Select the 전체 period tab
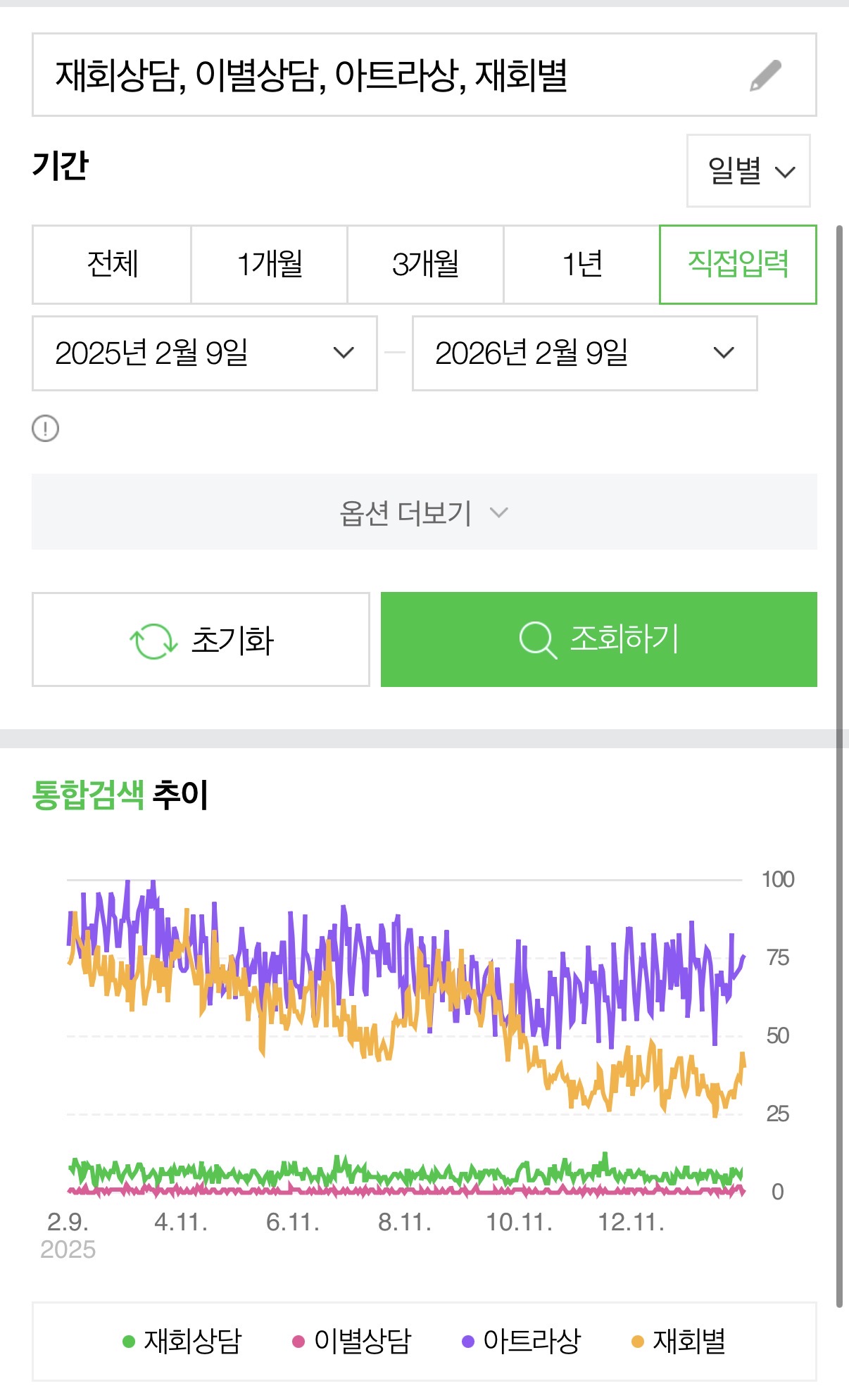 (112, 265)
